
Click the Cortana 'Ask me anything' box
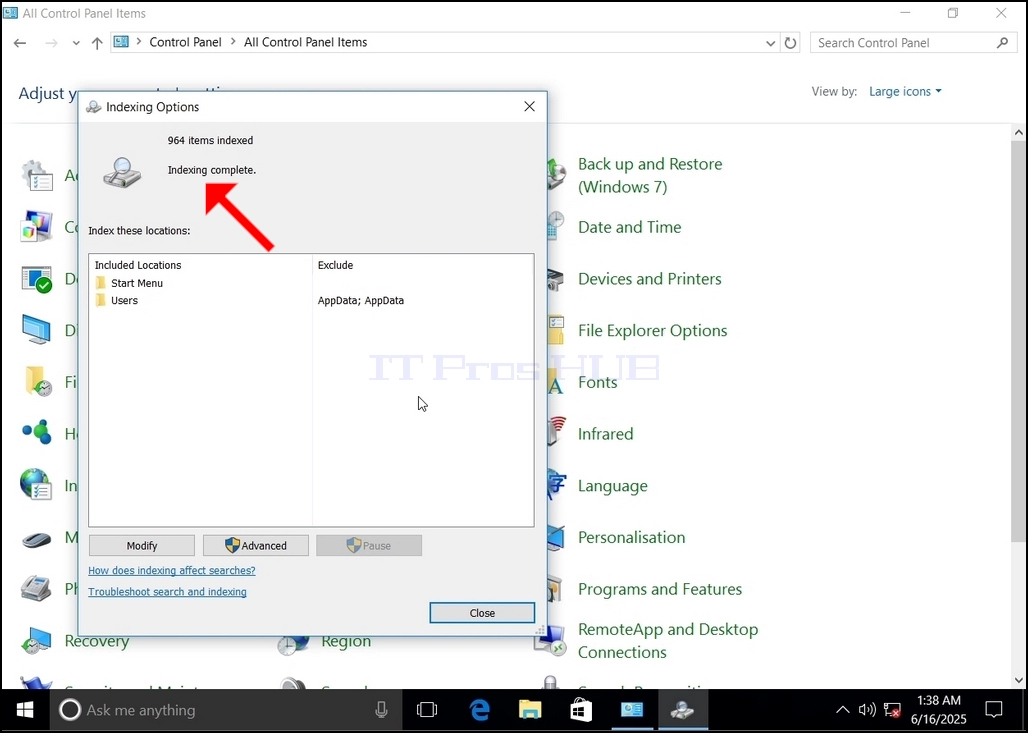click(226, 710)
